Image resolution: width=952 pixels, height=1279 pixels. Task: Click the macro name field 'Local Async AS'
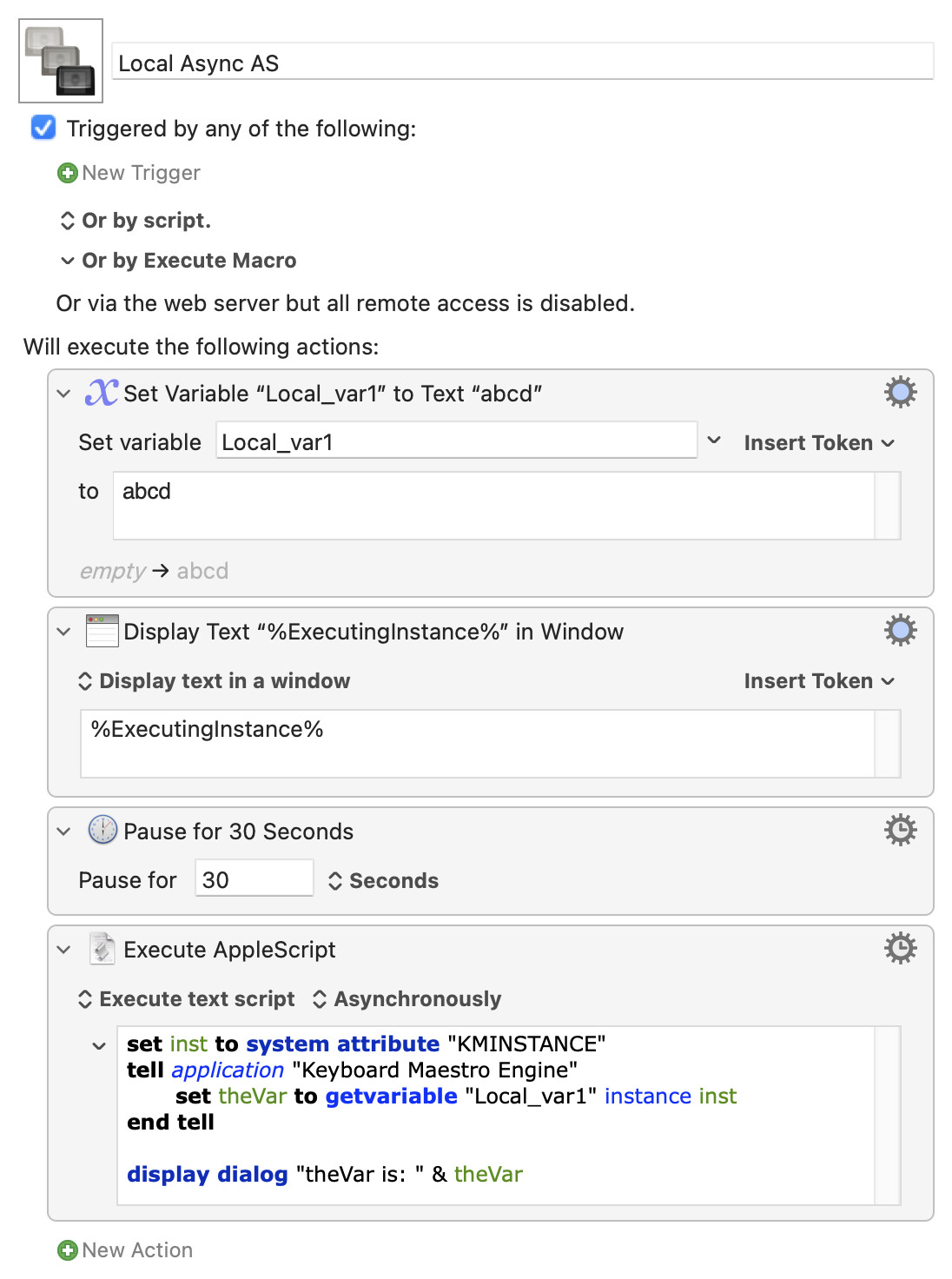pos(521,63)
